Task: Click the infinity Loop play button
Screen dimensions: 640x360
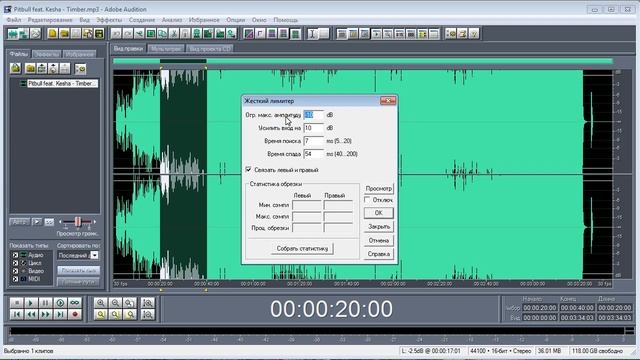Action: point(75,303)
